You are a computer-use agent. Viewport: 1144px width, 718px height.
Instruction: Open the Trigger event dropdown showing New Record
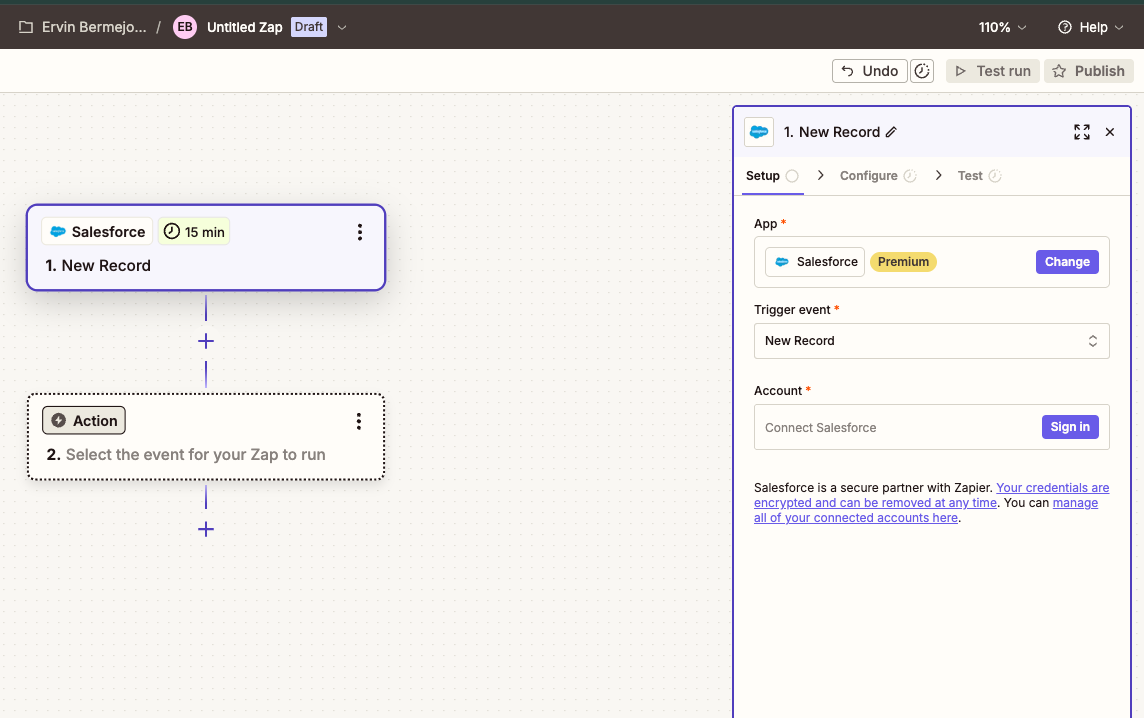(x=931, y=341)
